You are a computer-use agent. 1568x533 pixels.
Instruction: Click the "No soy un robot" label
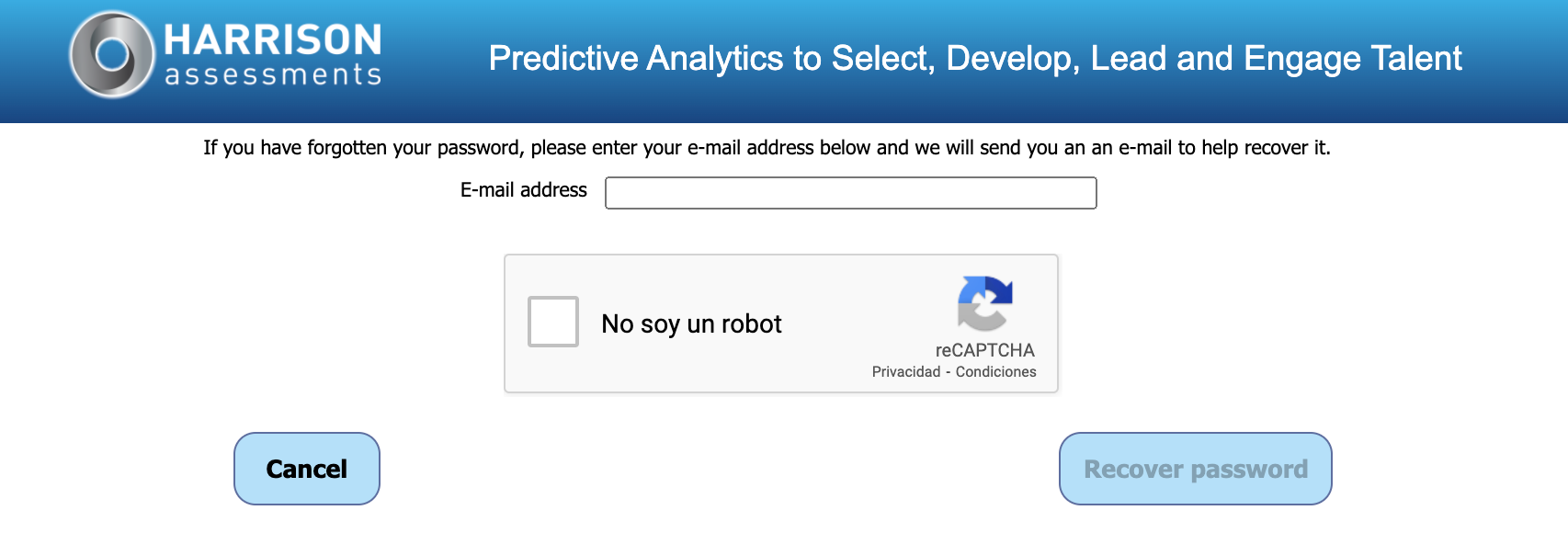point(691,323)
